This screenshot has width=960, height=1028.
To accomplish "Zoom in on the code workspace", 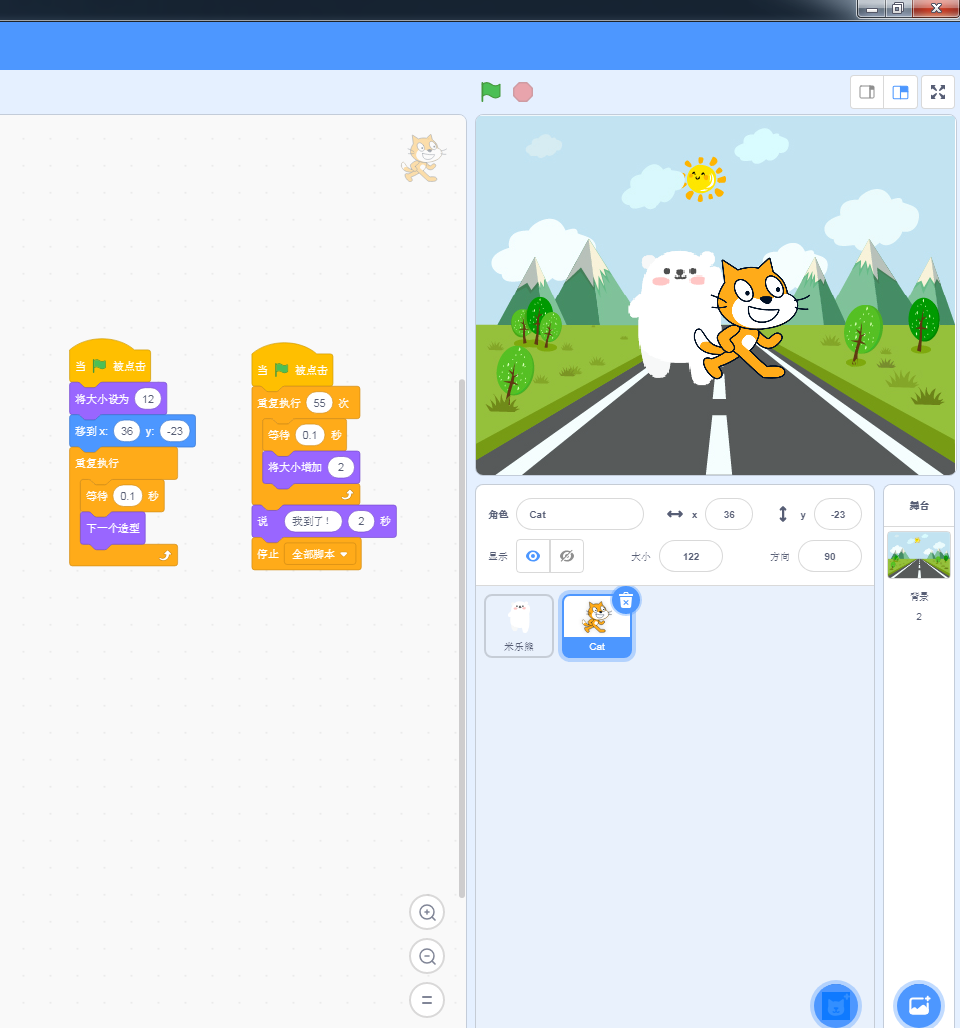I will pyautogui.click(x=427, y=912).
